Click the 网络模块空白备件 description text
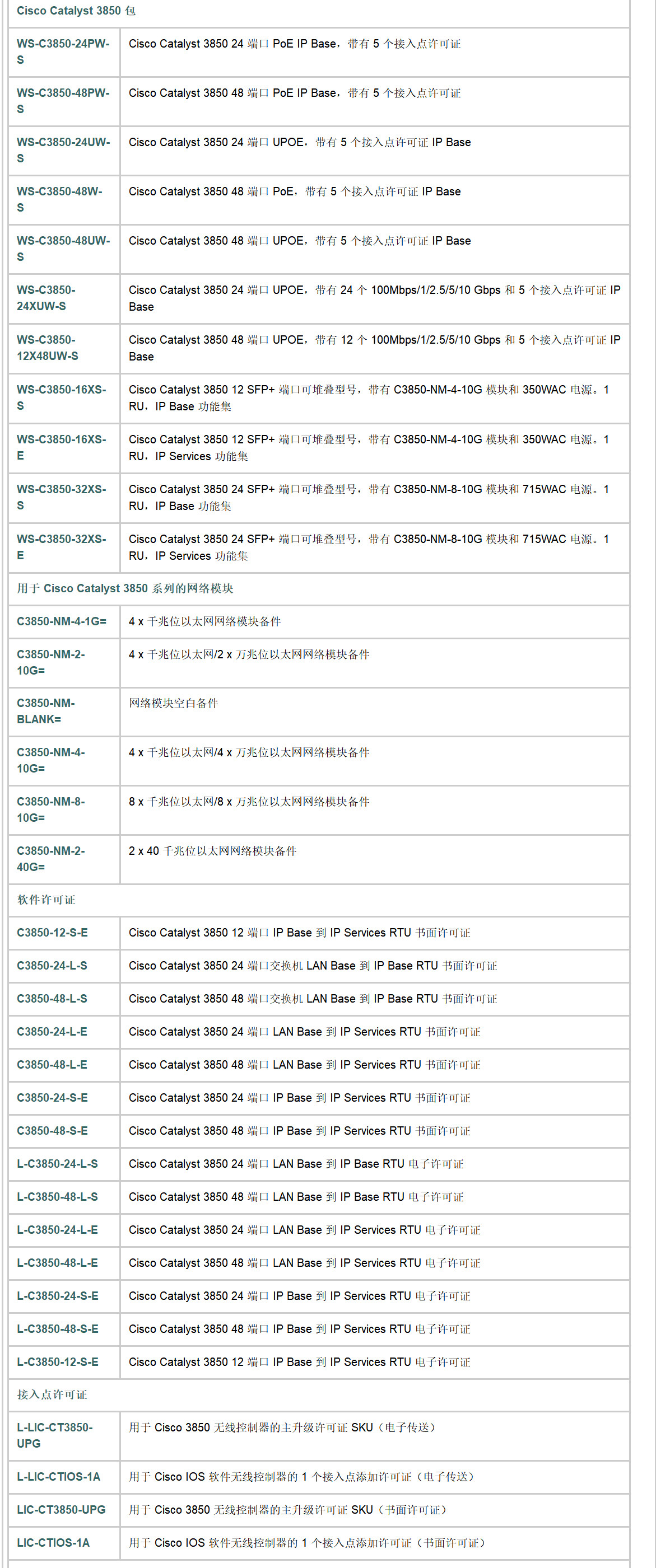Screen dimensions: 656x1568 pos(173,704)
